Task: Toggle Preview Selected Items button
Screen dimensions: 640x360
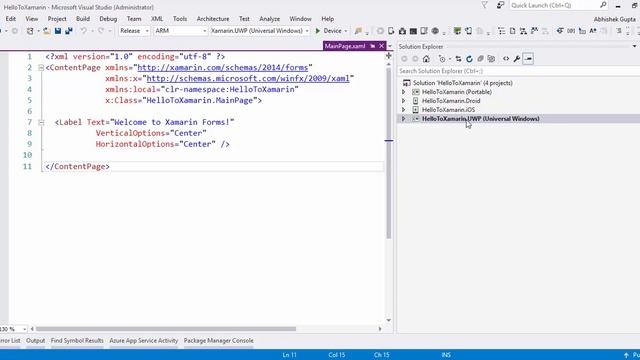Action: [528, 59]
